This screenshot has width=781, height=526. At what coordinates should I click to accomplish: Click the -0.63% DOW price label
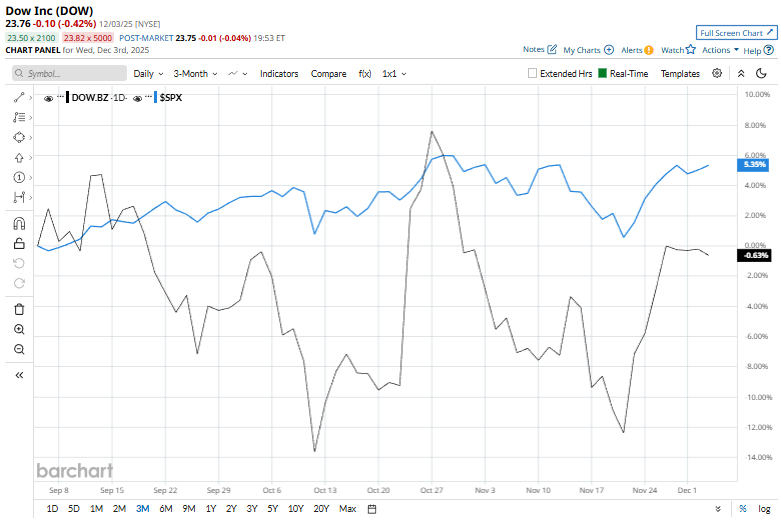coord(754,255)
